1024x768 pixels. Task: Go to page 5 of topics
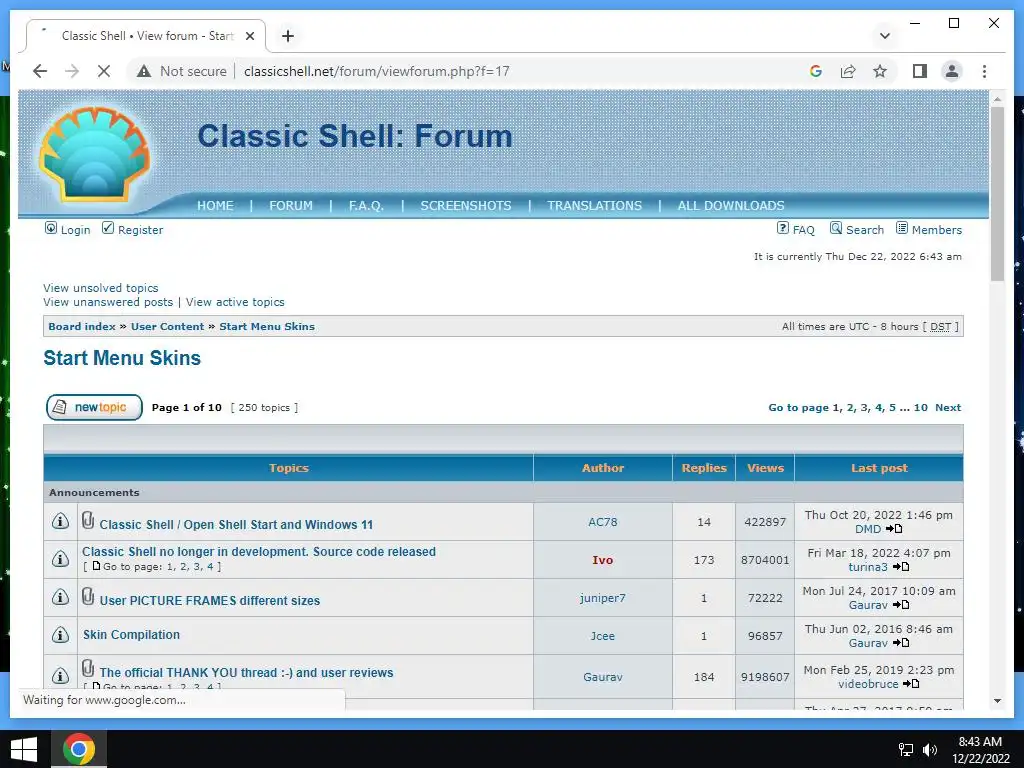click(892, 408)
